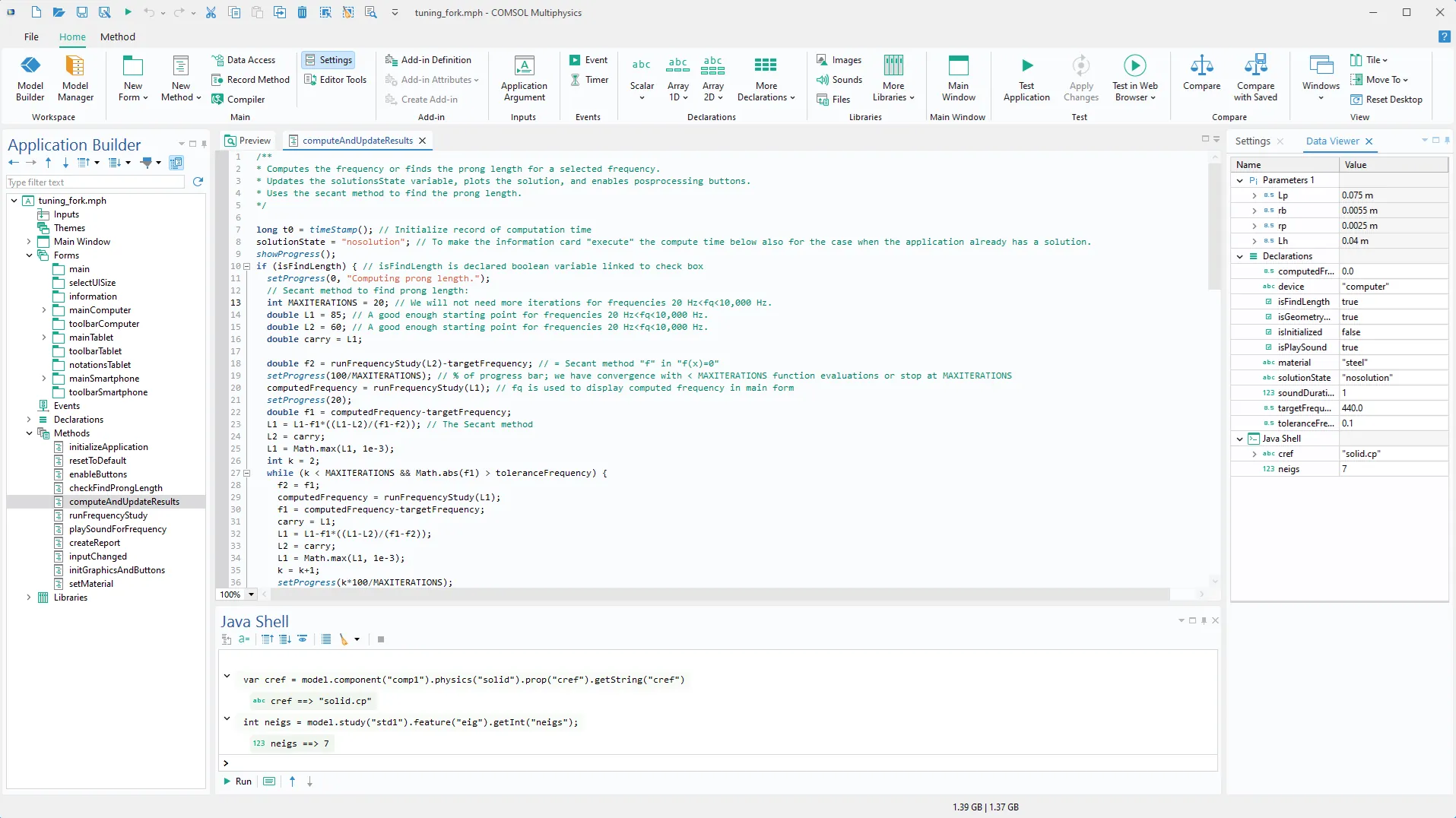This screenshot has width=1456, height=818.
Task: Click the refresh icon beside filter box
Action: pos(198,182)
